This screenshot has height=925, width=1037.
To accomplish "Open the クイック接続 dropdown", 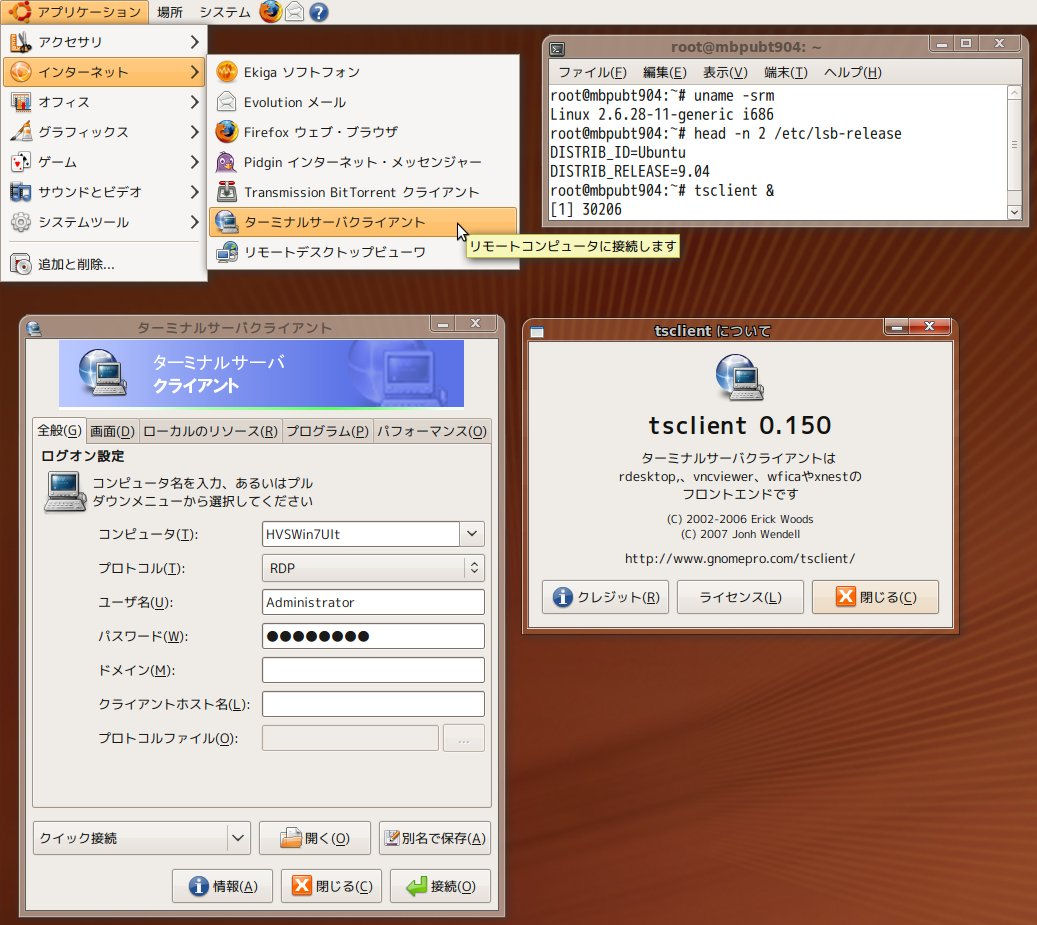I will tap(142, 838).
